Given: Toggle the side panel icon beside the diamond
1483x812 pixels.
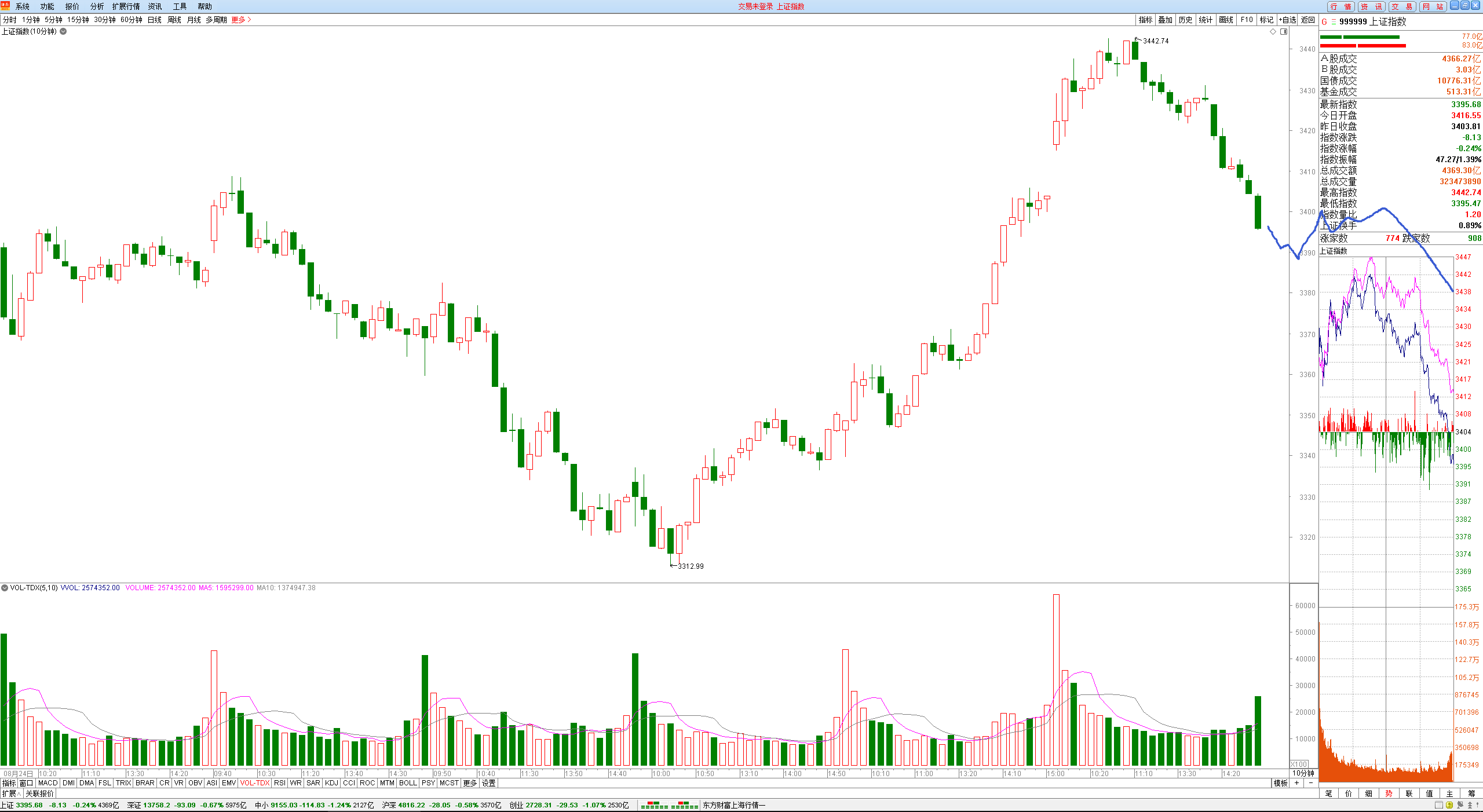Looking at the screenshot, I should coord(1284,32).
